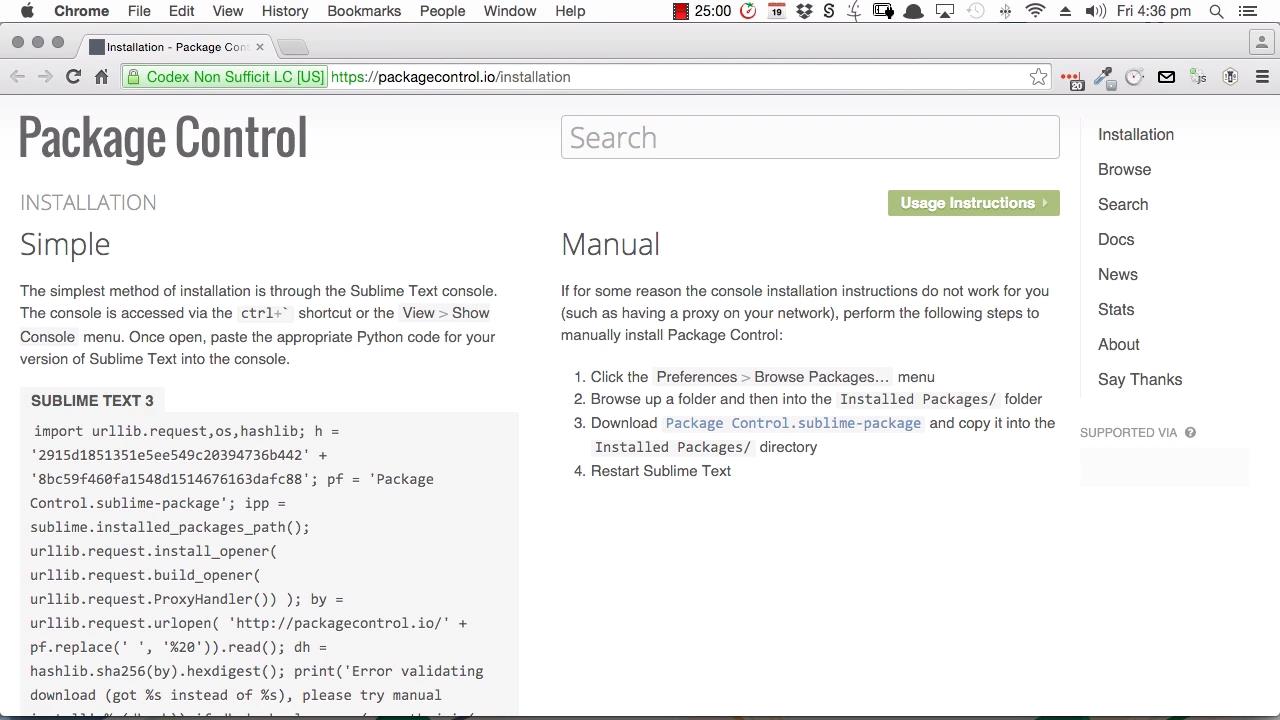Open the History menu
The image size is (1280, 720).
click(x=285, y=11)
